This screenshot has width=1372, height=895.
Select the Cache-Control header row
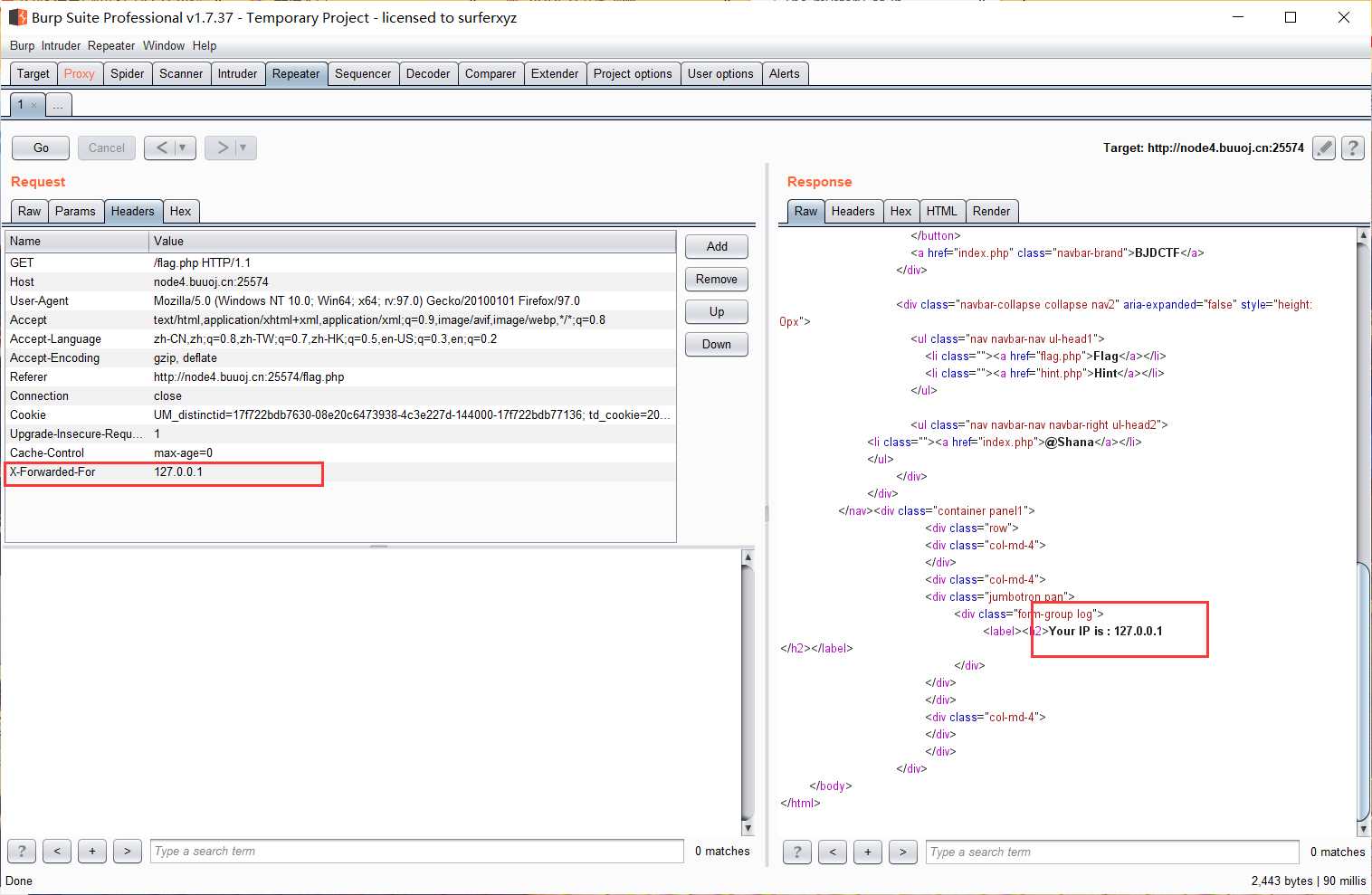[x=340, y=452]
